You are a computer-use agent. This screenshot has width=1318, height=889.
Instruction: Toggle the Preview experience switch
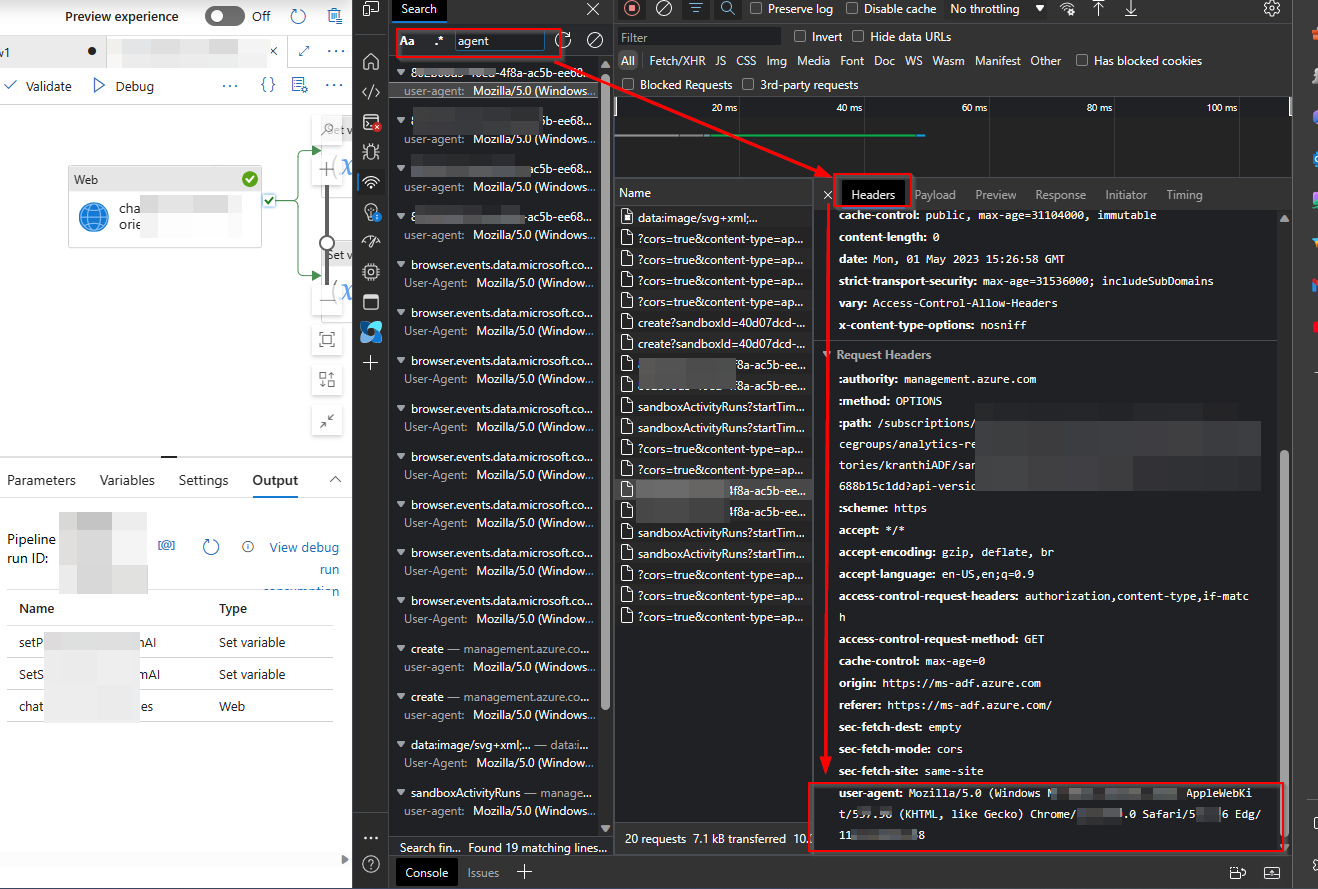(x=225, y=16)
